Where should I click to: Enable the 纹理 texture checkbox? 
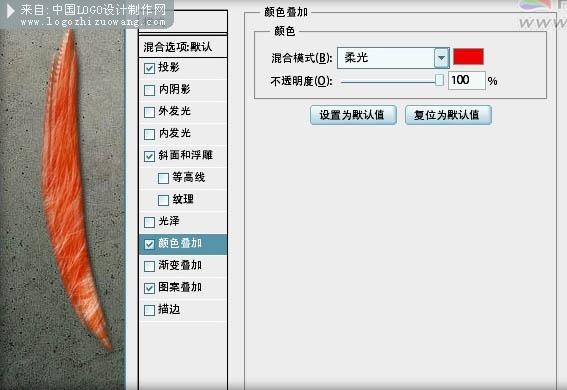coord(163,200)
